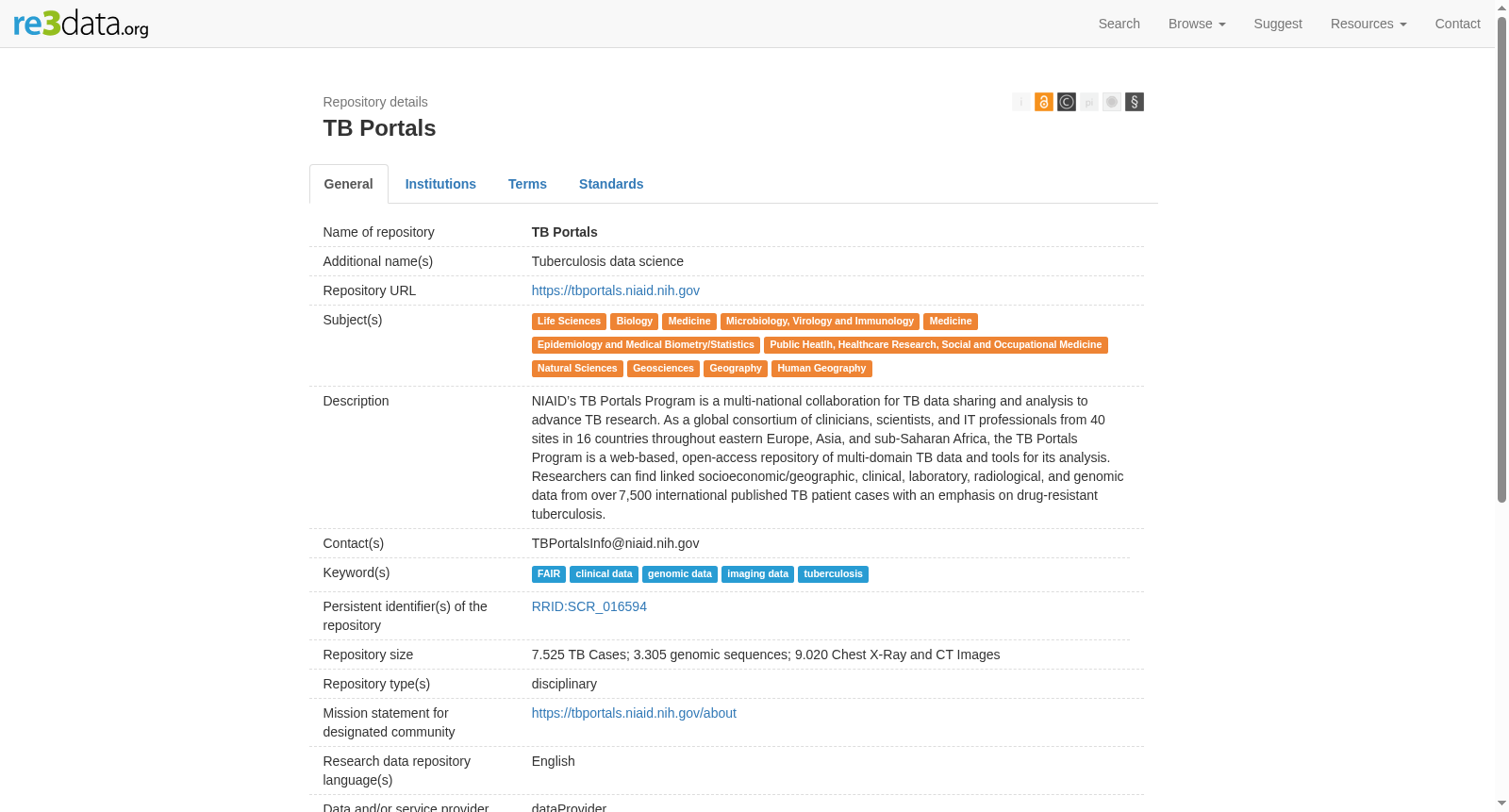This screenshot has height=812, width=1509.
Task: Click the greyed-out certificate seal badge
Action: tap(1111, 102)
